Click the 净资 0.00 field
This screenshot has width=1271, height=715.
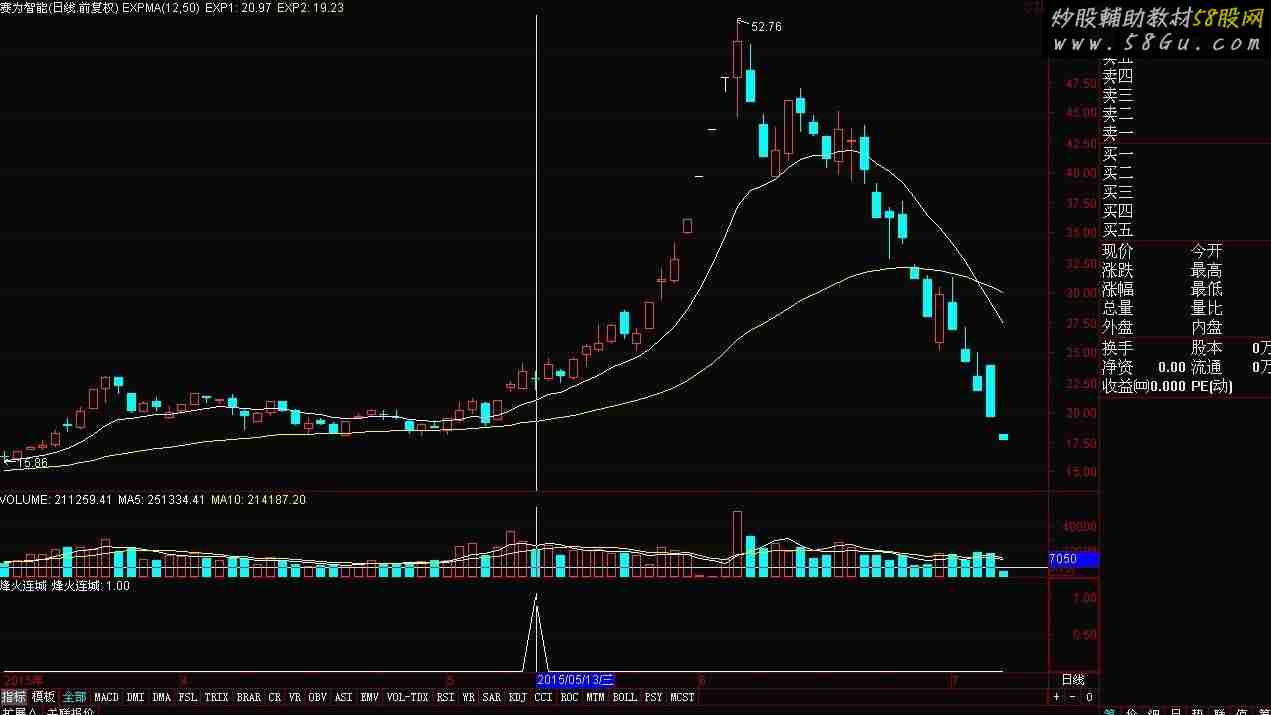click(x=1144, y=368)
